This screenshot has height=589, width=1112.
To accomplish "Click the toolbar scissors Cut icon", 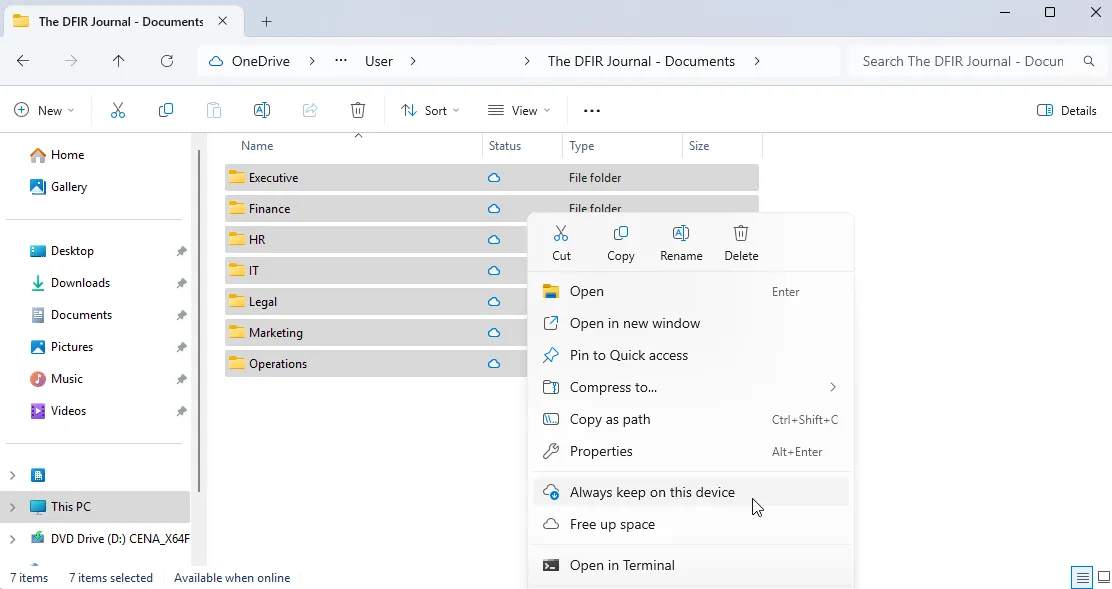I will pos(118,110).
